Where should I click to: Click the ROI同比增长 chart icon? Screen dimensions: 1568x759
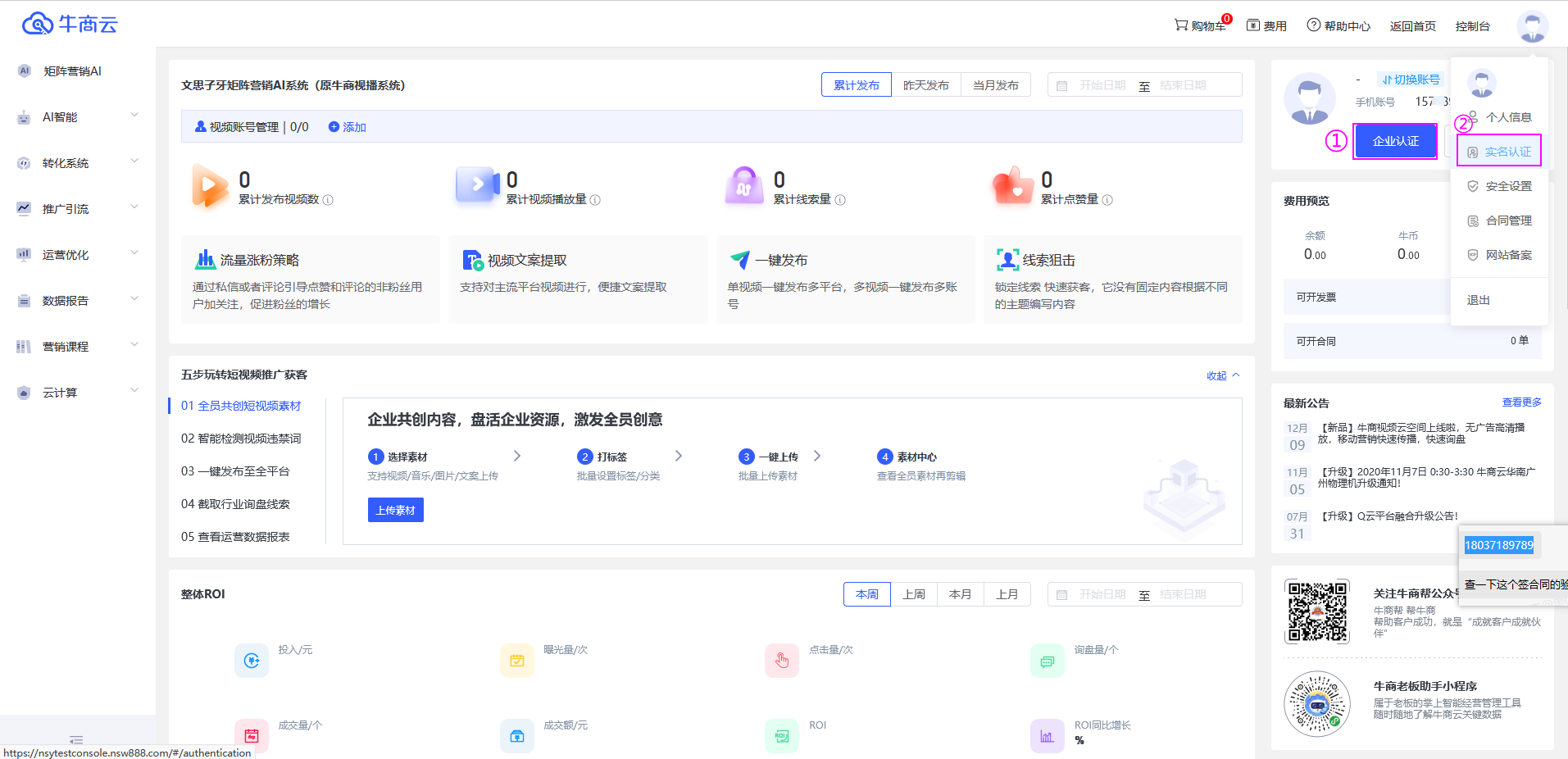tap(1048, 736)
